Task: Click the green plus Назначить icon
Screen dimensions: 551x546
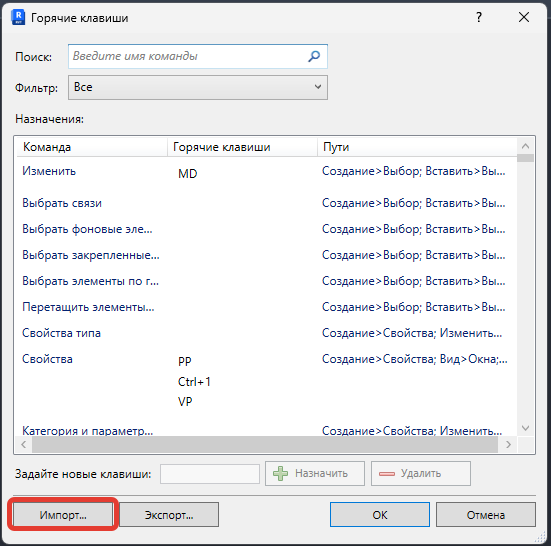Action: (x=280, y=474)
